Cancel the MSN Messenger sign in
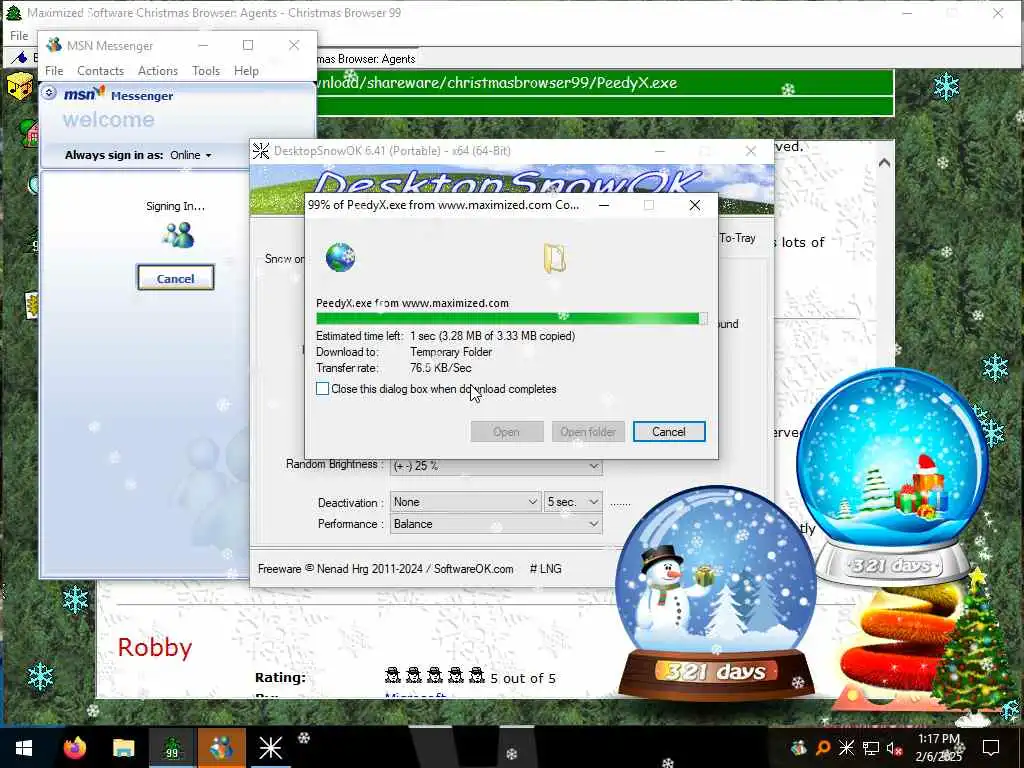The width and height of the screenshot is (1024, 768). pyautogui.click(x=176, y=278)
